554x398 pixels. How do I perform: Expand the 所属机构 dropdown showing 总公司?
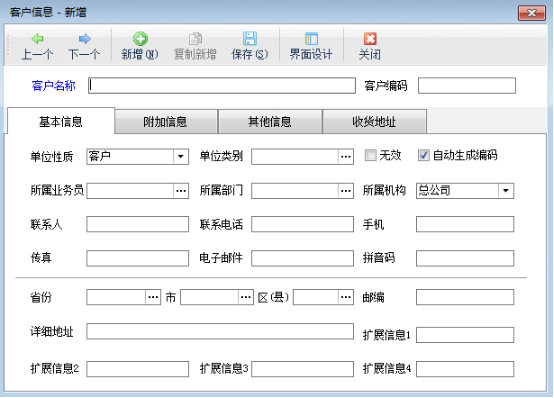click(x=506, y=191)
